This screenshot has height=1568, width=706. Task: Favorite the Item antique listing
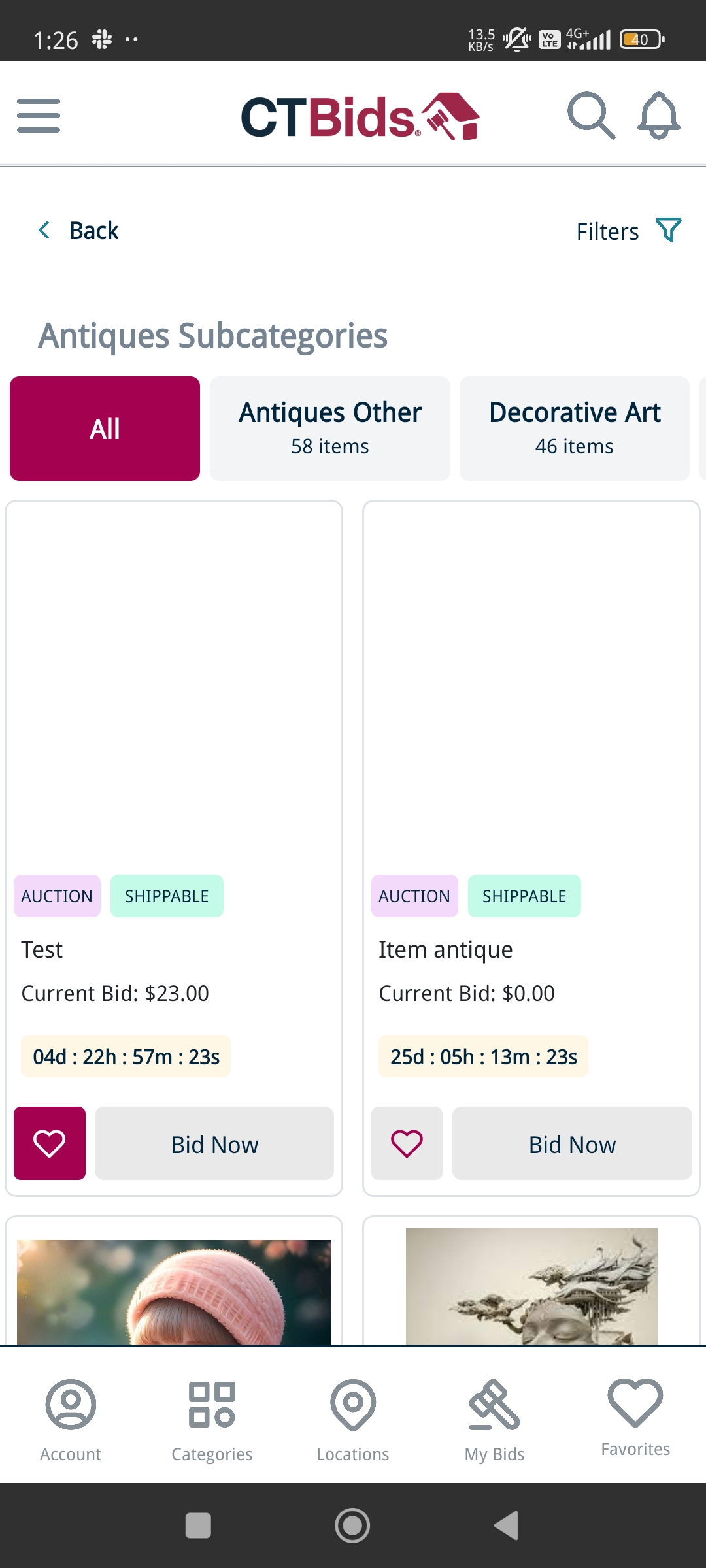[407, 1143]
